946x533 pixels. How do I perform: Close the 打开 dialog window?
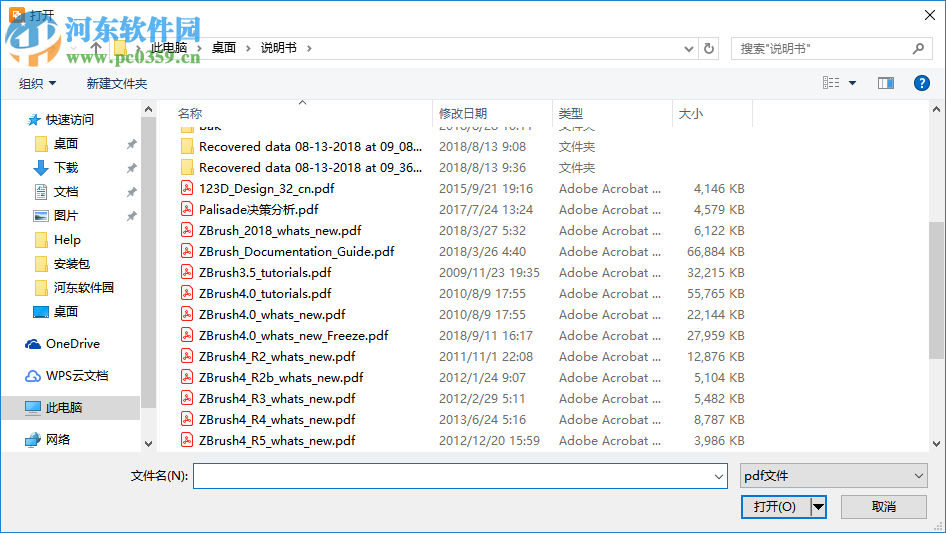point(930,15)
